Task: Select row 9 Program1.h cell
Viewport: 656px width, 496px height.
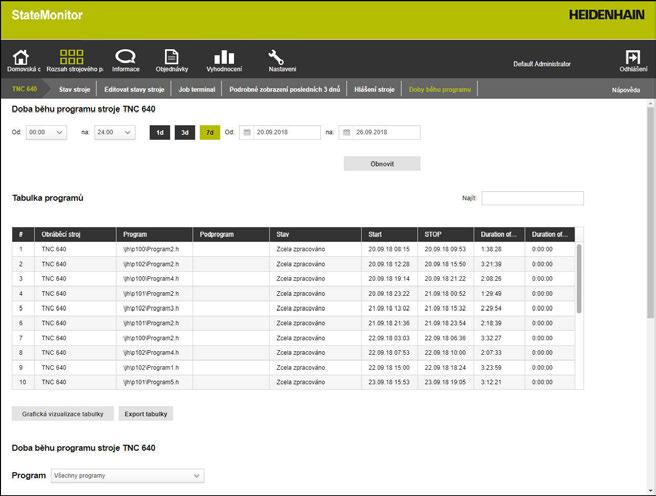Action: pos(151,368)
